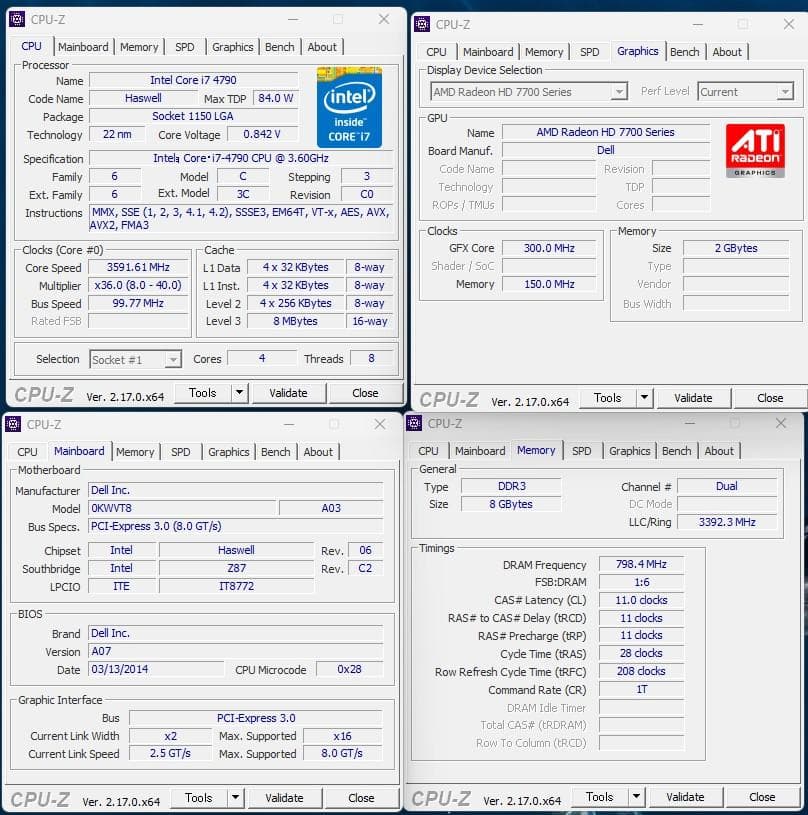Open the SPD tab in the Memory window
Viewport: 808px width, 815px height.
coord(581,451)
